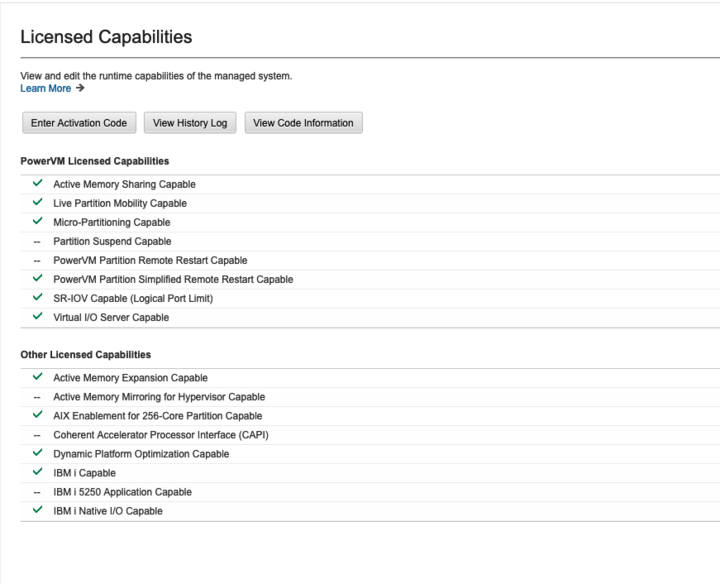Click checkmark icon for SR-IOV Capable row
The image size is (720, 584).
(38, 298)
